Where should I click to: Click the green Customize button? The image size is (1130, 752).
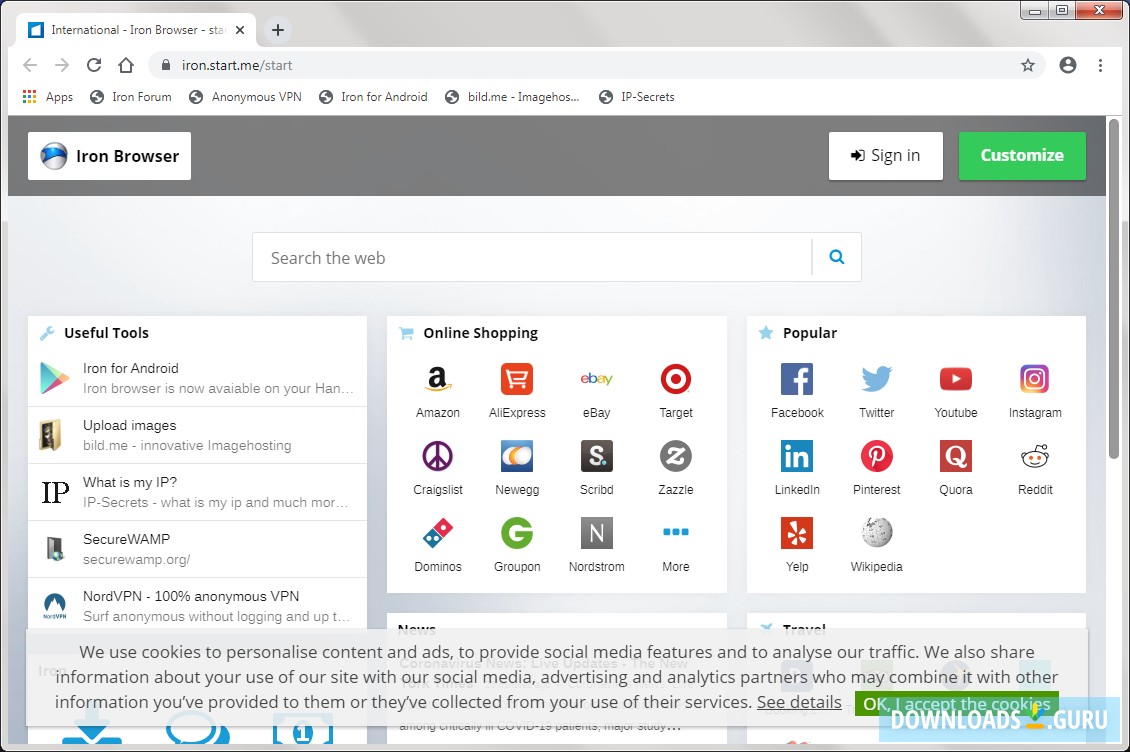pyautogui.click(x=1022, y=156)
